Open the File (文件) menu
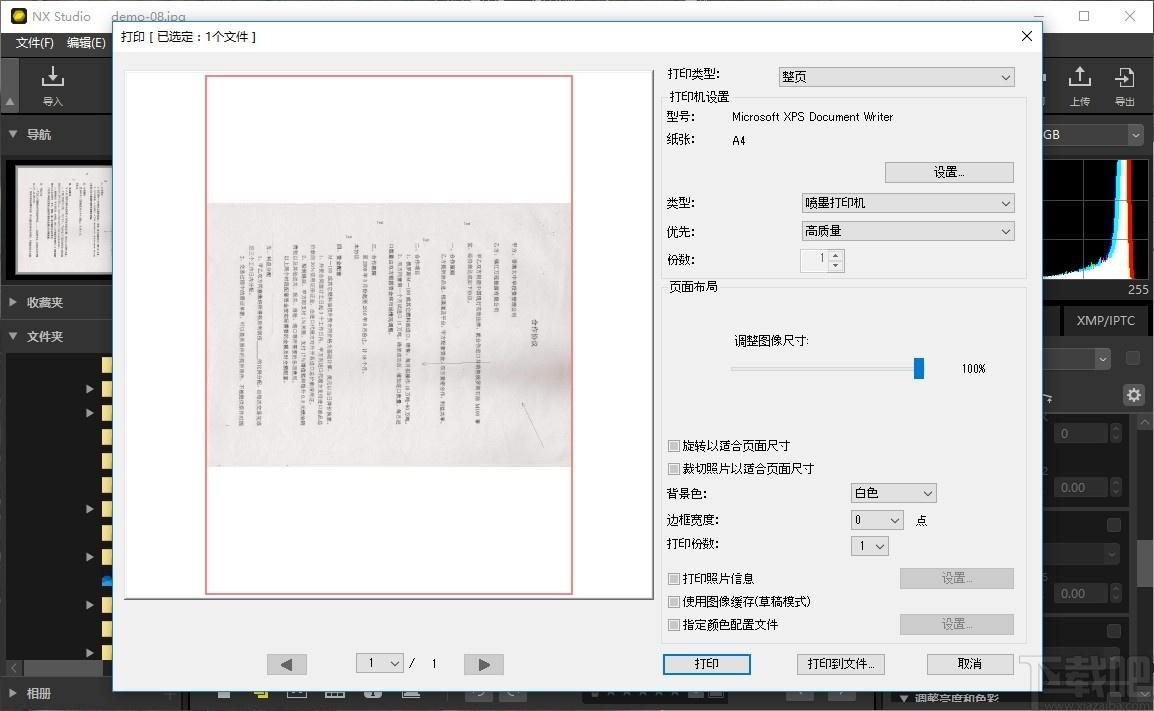1154x711 pixels. click(x=35, y=43)
